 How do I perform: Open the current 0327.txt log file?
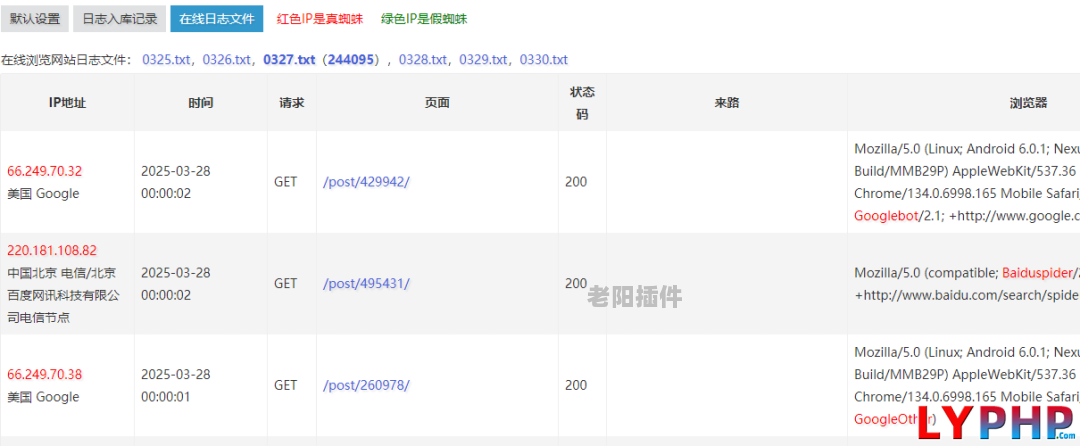289,60
